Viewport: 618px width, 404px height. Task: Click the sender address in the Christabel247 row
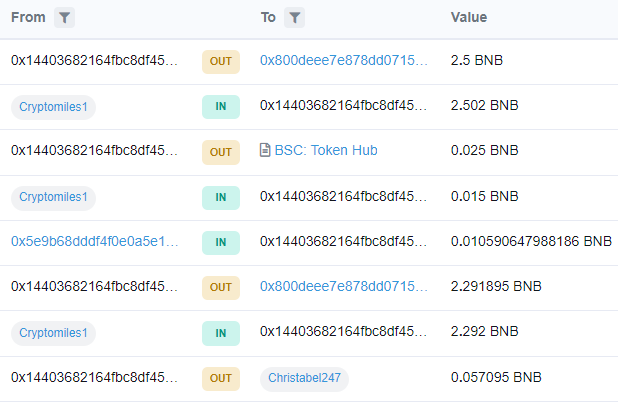[95, 378]
